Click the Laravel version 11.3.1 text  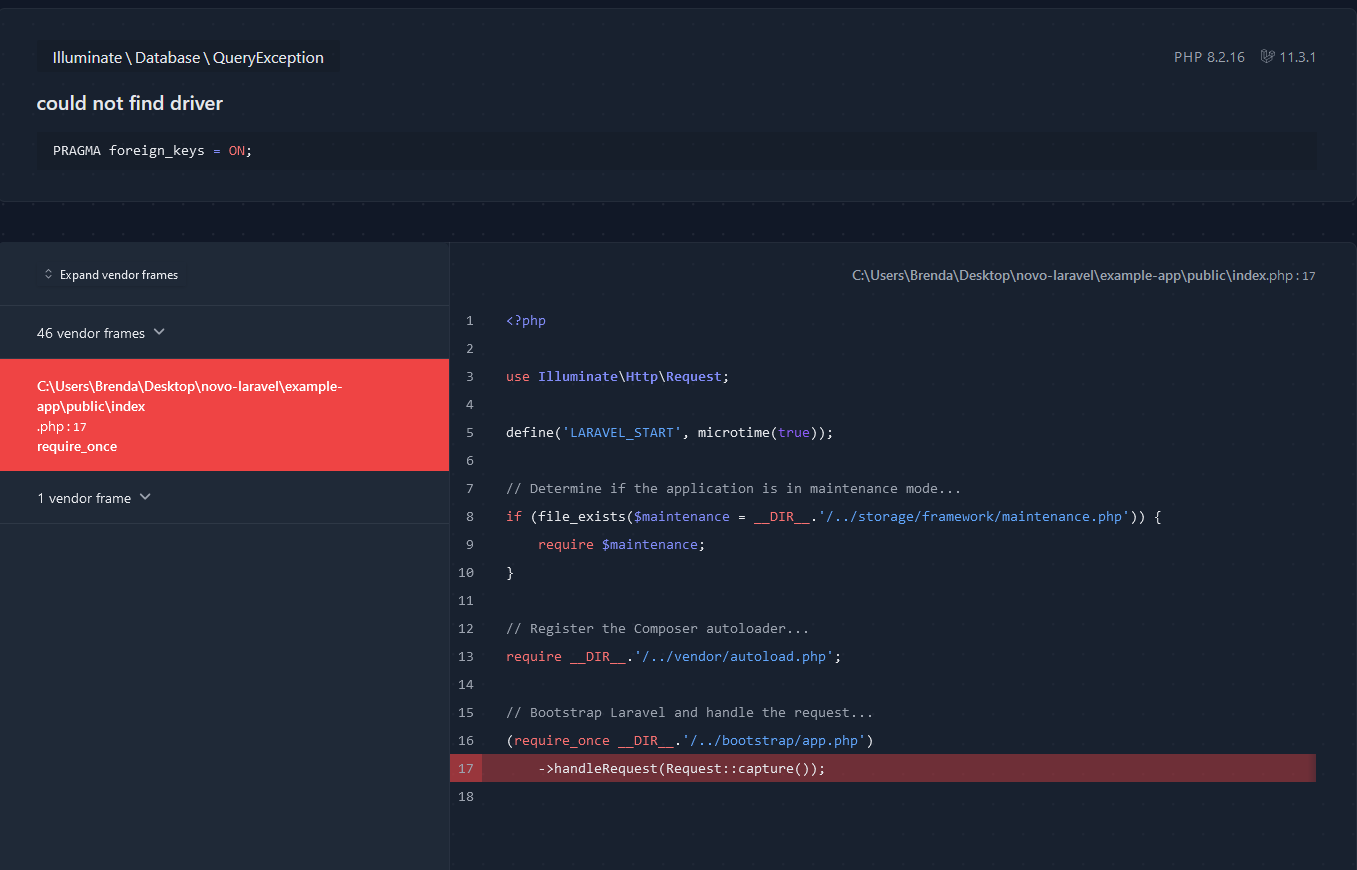click(1297, 57)
